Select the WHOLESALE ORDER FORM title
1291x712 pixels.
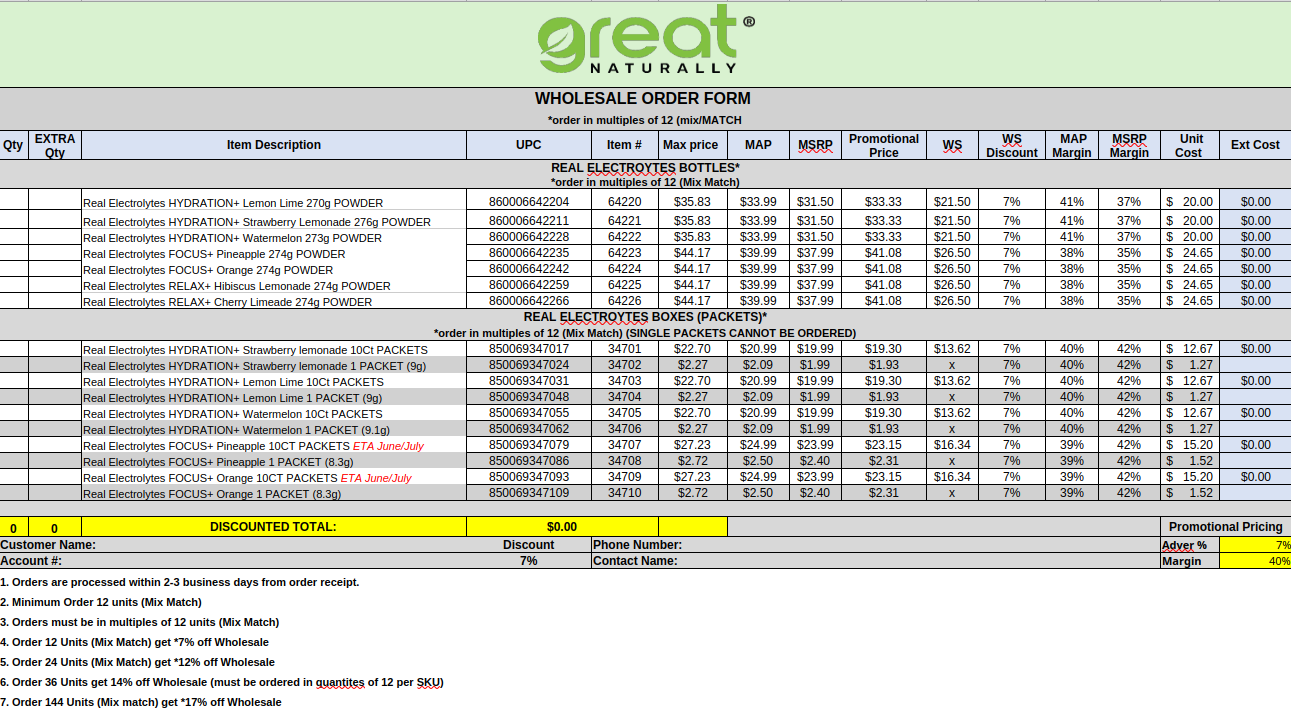pos(642,99)
